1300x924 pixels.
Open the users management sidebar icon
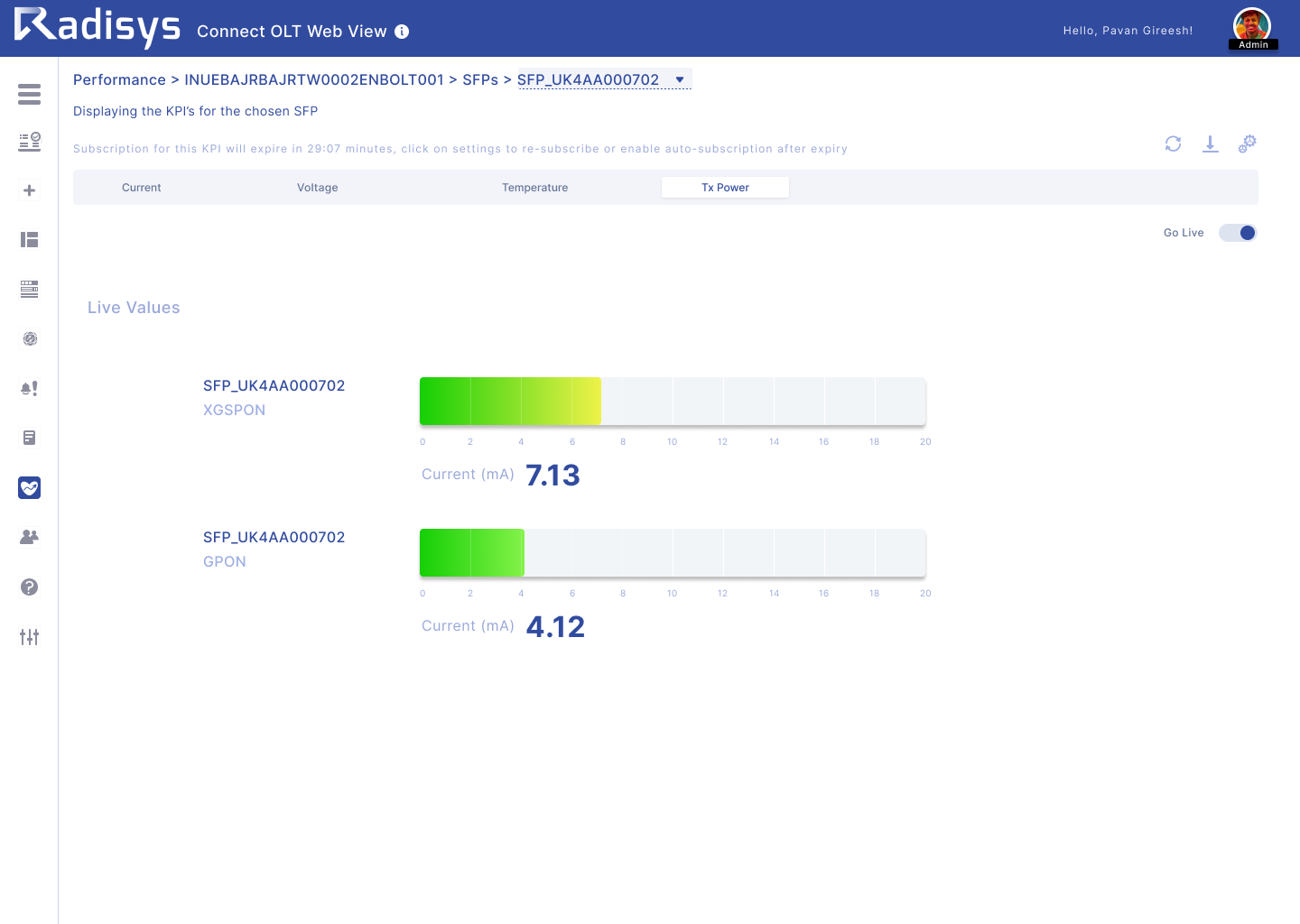(29, 537)
